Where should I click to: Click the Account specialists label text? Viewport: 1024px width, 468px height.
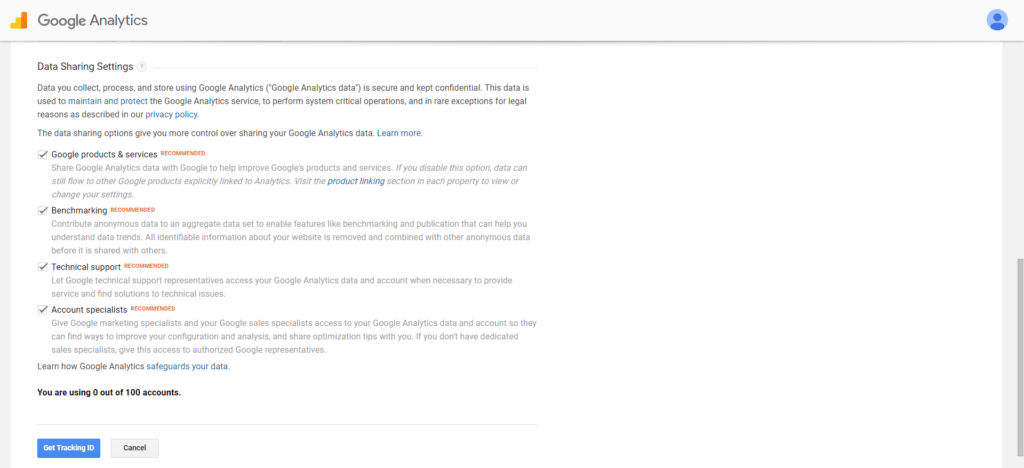89,309
